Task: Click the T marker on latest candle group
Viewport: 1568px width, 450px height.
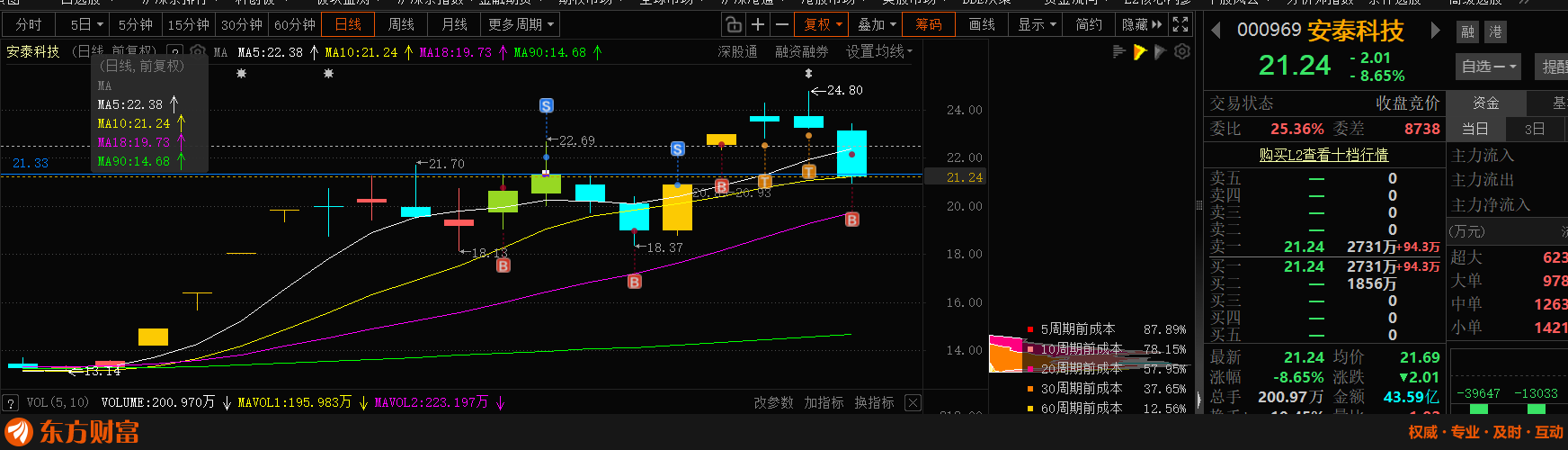Action: (808, 172)
